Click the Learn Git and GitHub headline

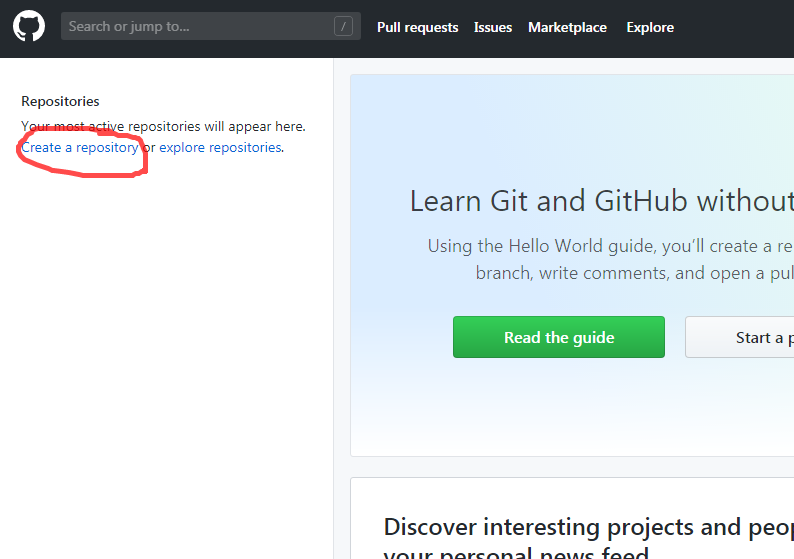click(x=602, y=201)
